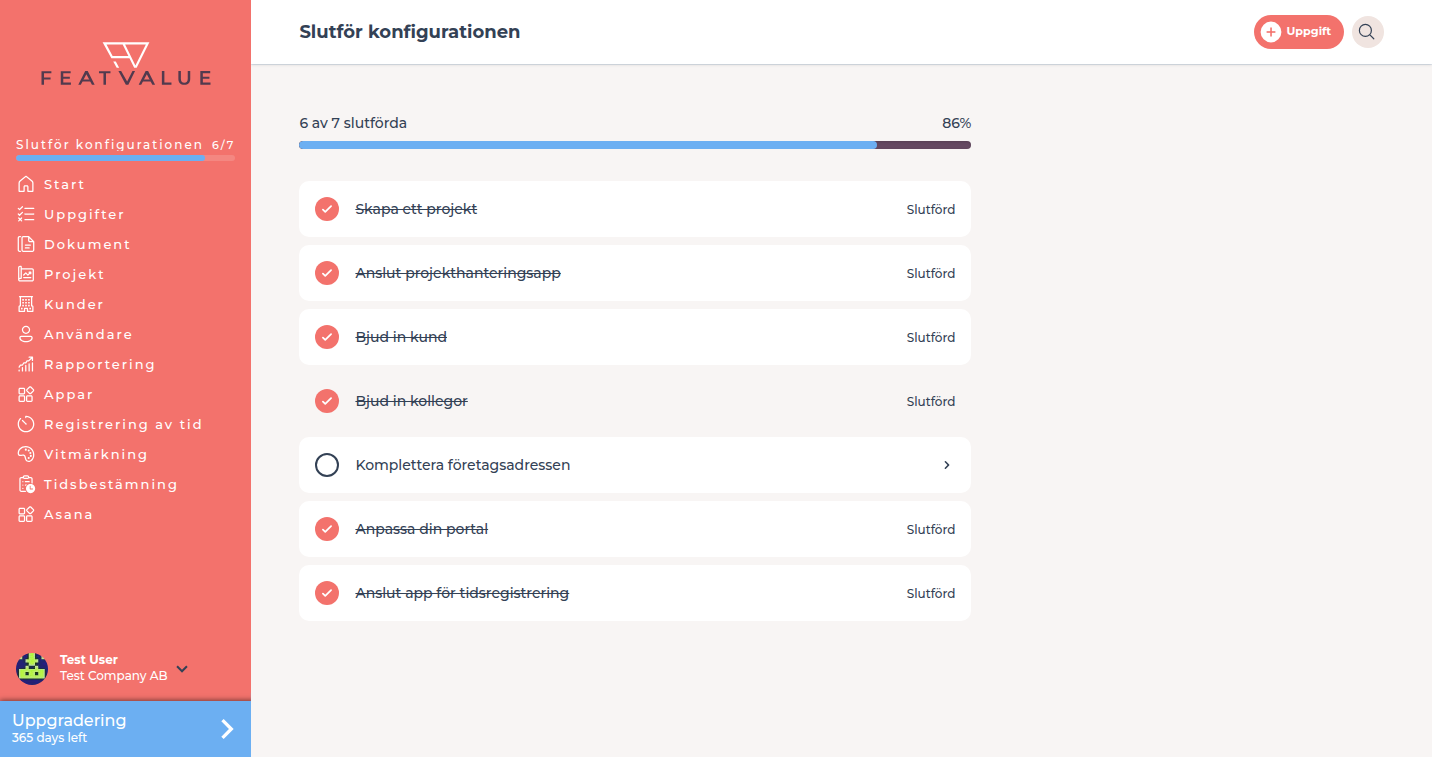This screenshot has height=757, width=1432.
Task: Toggle the Bjud in kund checkmark
Action: click(x=327, y=337)
